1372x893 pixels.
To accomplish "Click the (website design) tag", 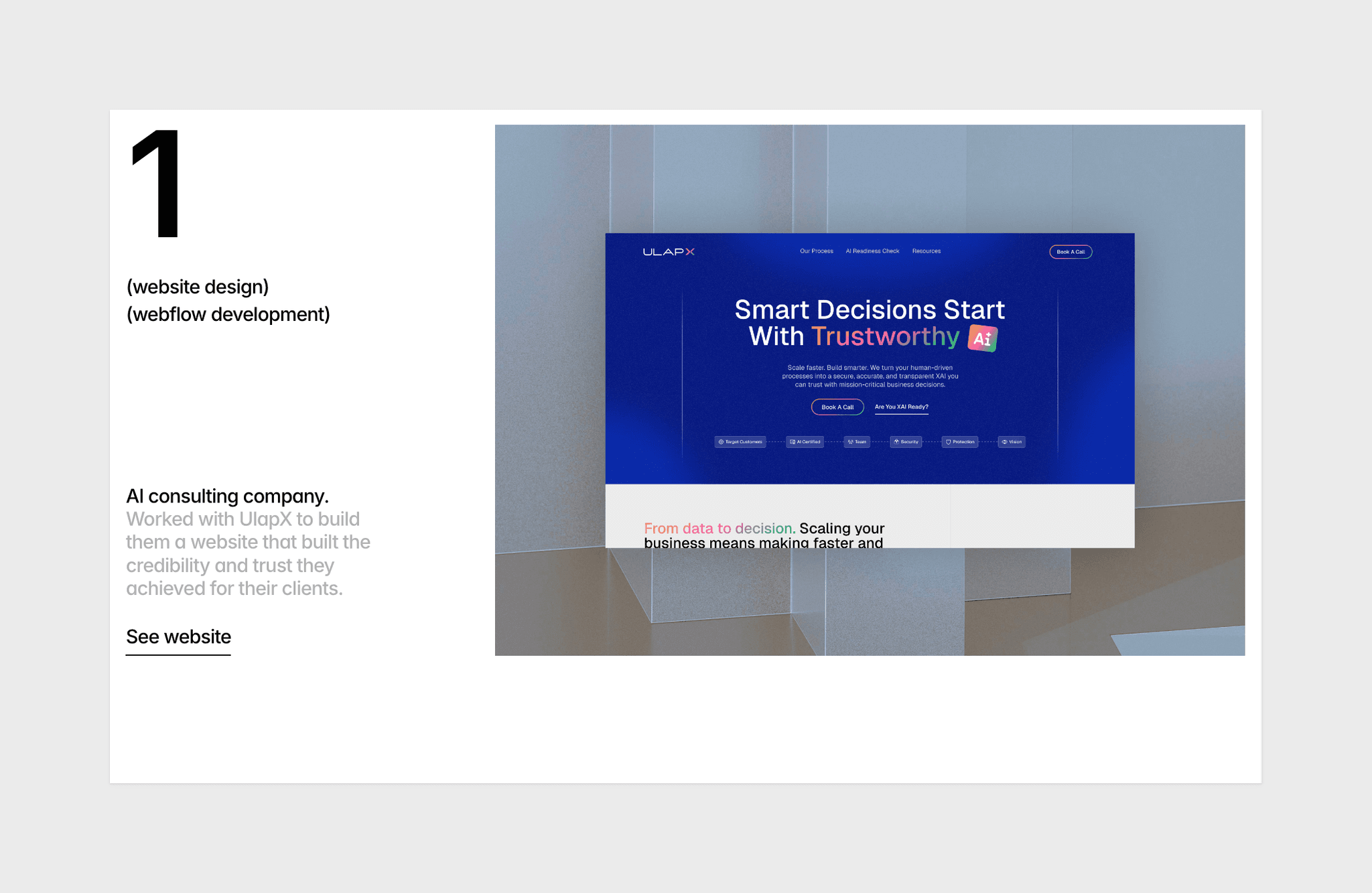I will pos(198,287).
